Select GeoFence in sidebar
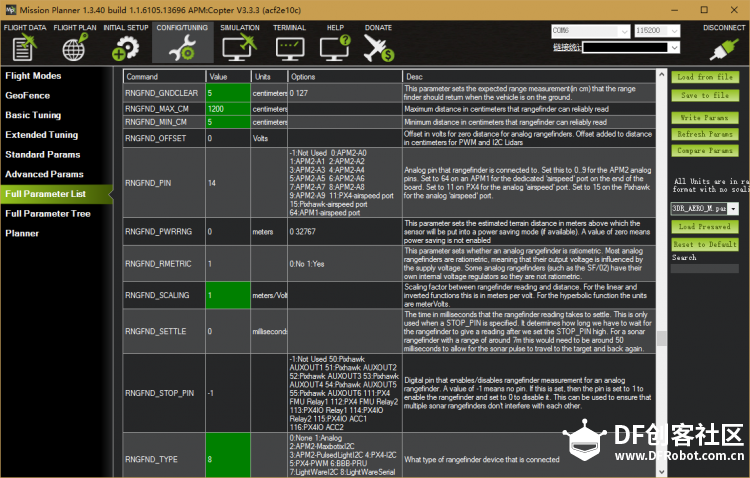Viewport: 750px width, 478px height. tap(28, 95)
